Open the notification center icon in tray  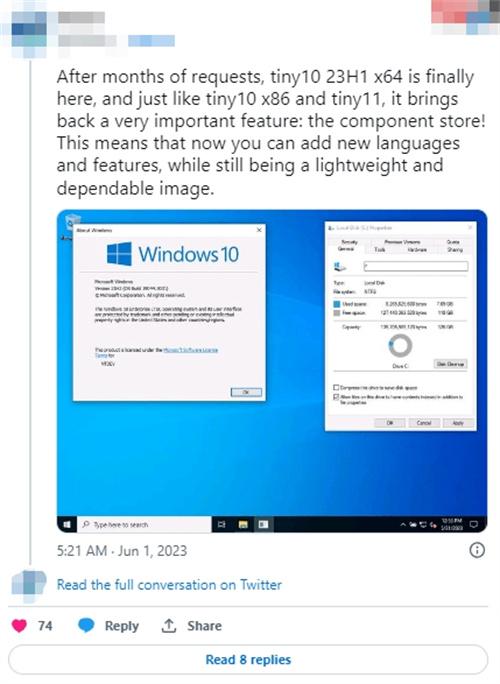coord(474,524)
